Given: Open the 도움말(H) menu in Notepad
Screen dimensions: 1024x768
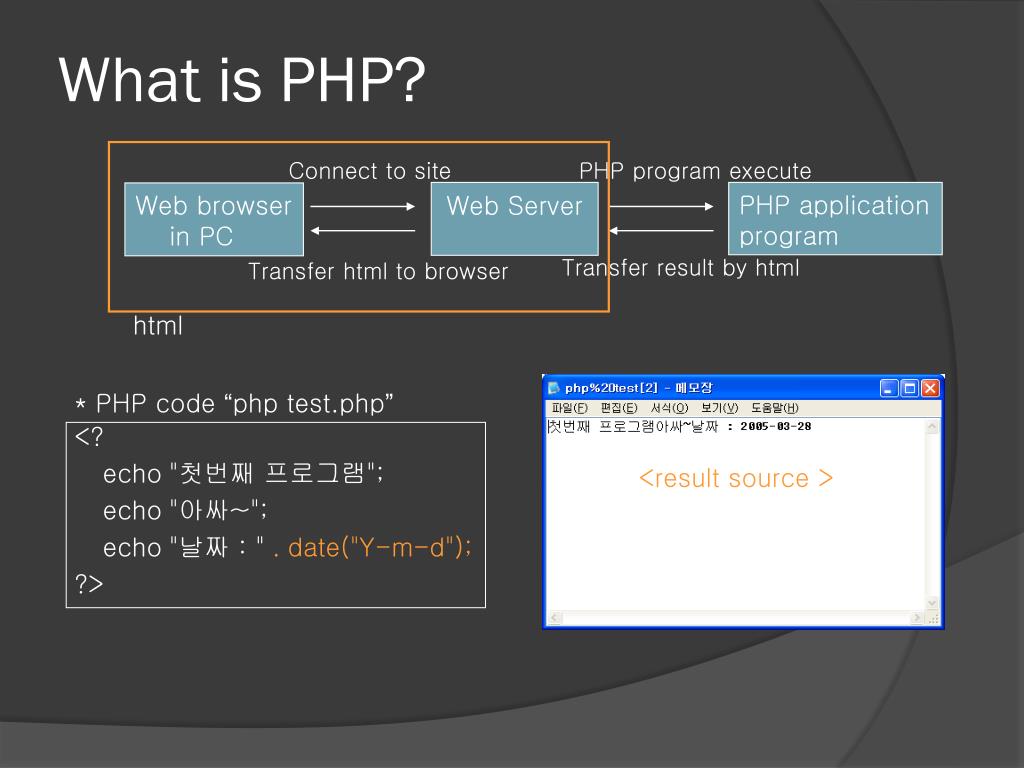Looking at the screenshot, I should (x=775, y=408).
